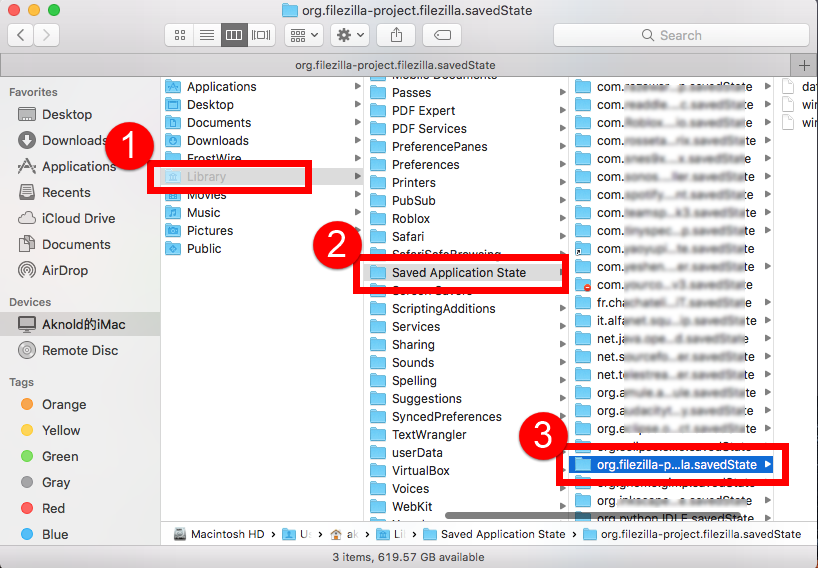Switch to list view in toolbar
Image resolution: width=818 pixels, height=568 pixels.
click(207, 35)
